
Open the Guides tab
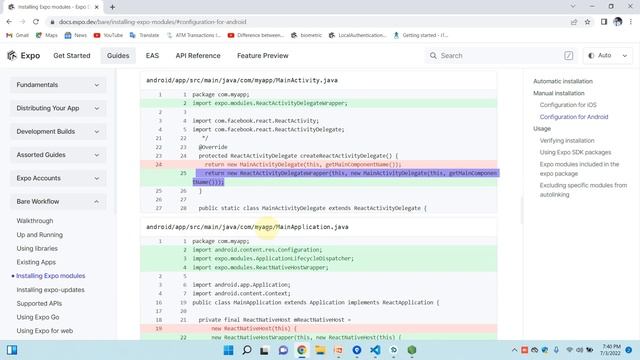[x=118, y=56]
